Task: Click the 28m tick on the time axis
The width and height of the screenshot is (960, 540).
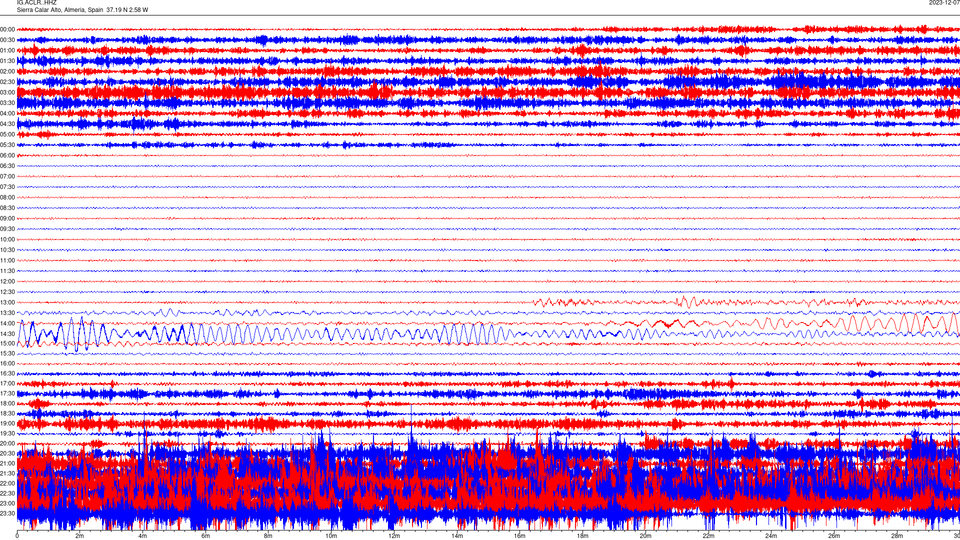Action: click(897, 536)
